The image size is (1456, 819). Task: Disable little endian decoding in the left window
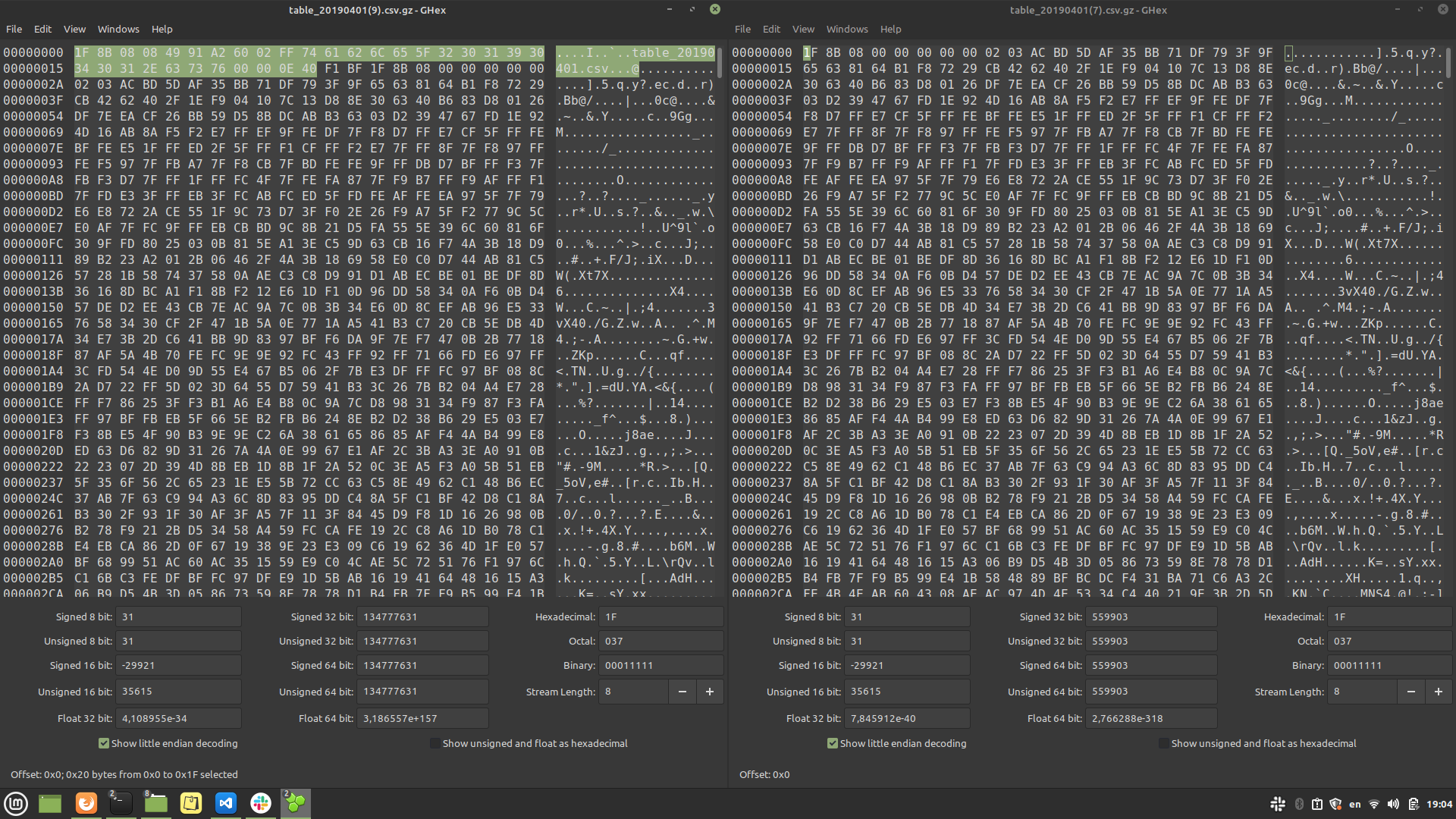click(x=104, y=743)
